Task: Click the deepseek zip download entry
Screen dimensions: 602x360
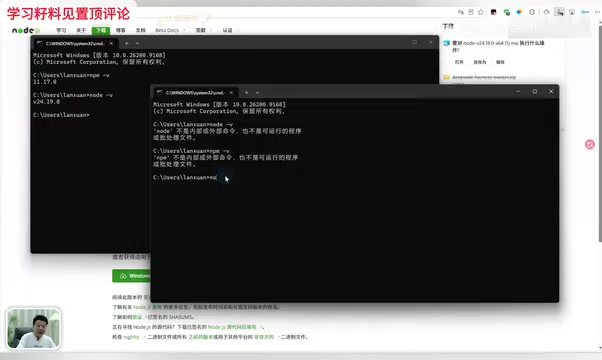Action: (484, 77)
